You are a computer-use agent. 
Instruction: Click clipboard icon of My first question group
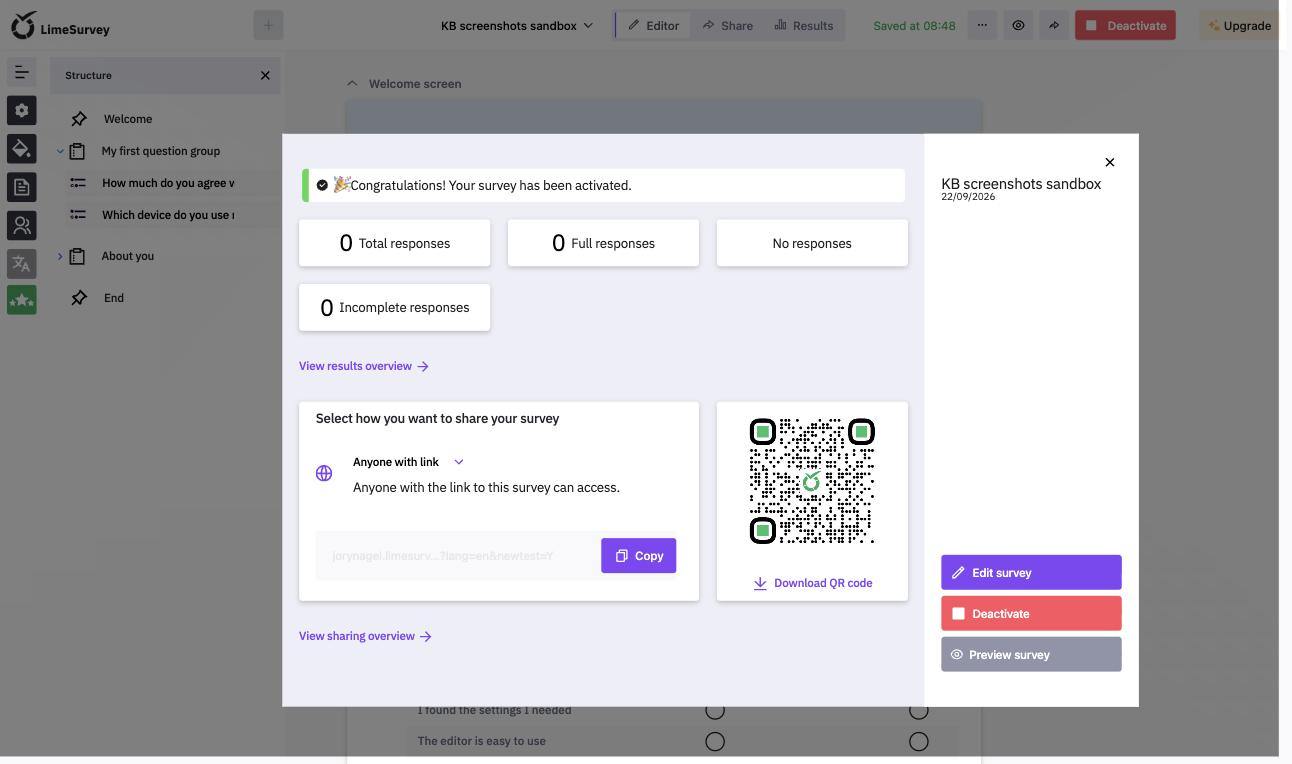tap(77, 151)
